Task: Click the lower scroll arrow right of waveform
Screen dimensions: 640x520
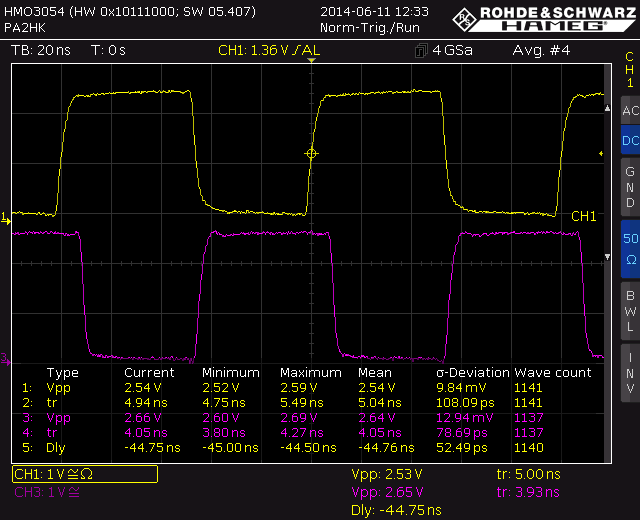Action: coord(607,259)
